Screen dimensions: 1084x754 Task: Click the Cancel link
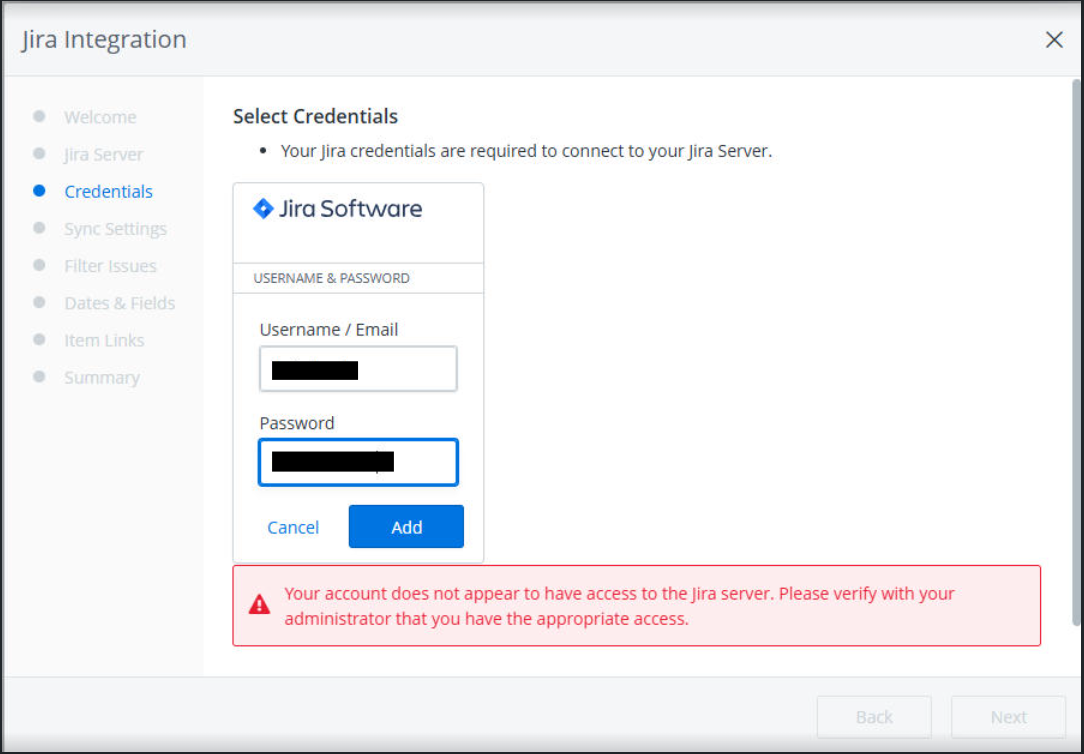point(293,527)
